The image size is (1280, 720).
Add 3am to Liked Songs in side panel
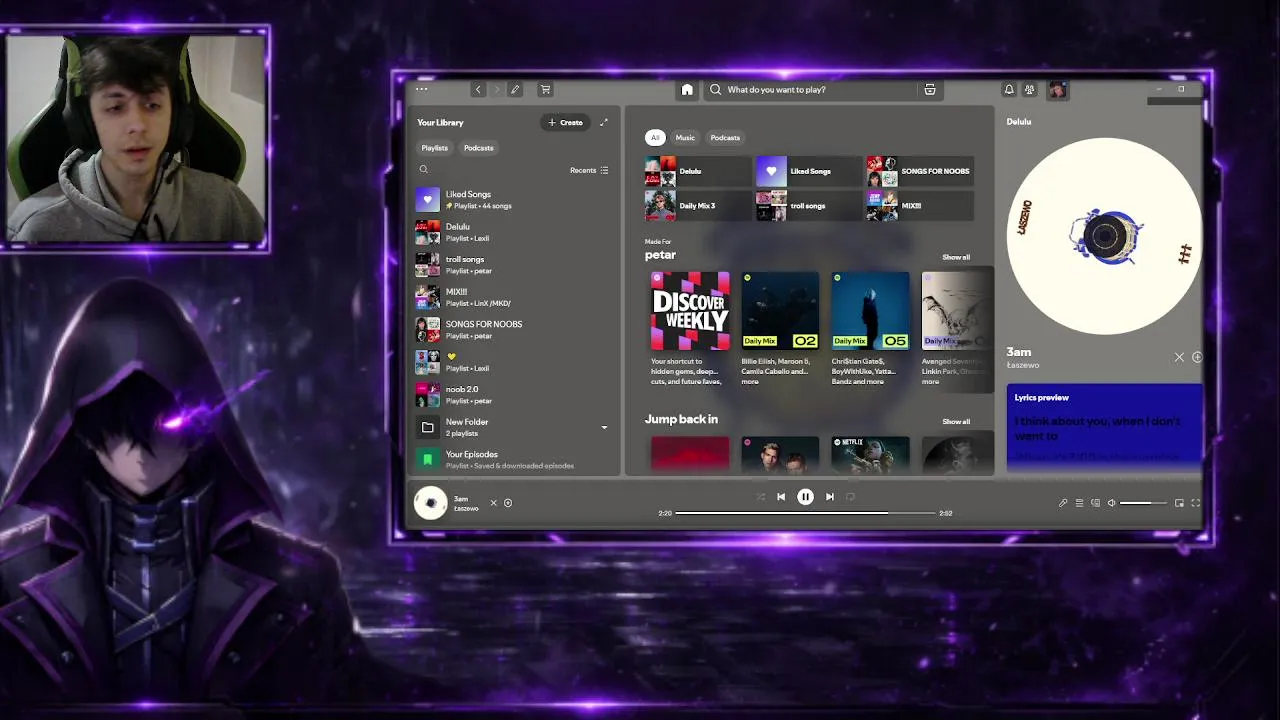[1197, 357]
